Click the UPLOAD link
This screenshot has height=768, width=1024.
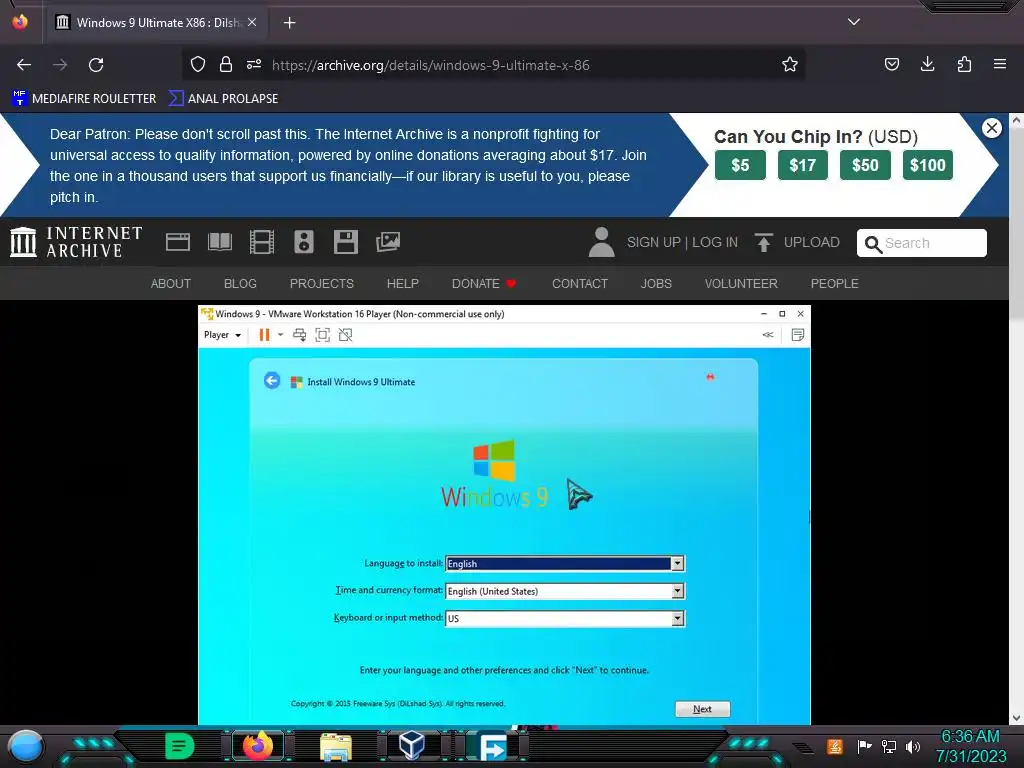(797, 242)
